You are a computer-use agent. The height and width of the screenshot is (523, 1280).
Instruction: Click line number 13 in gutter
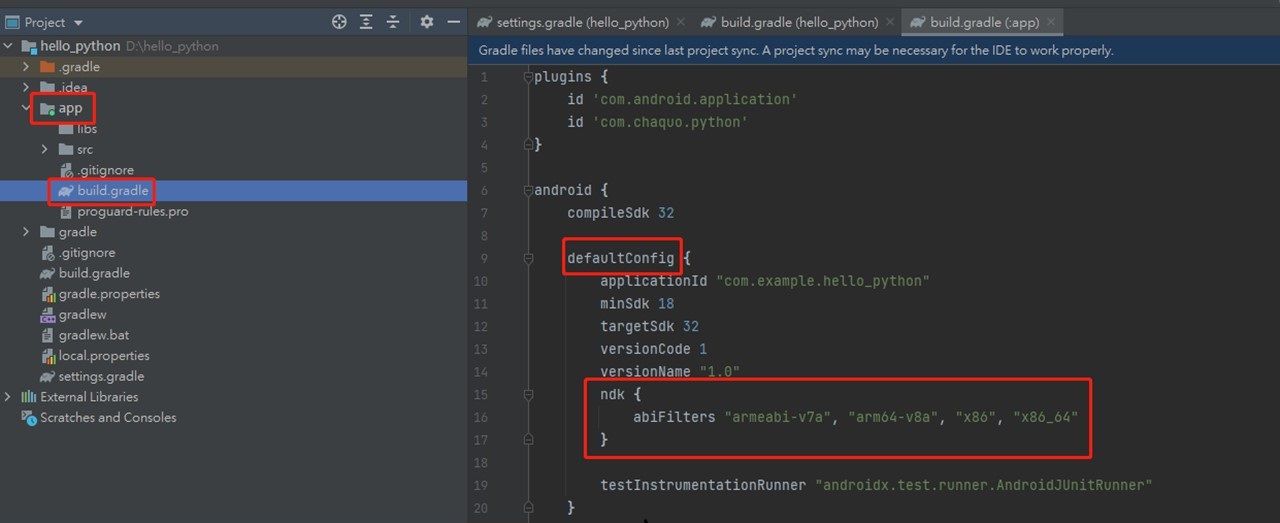481,349
